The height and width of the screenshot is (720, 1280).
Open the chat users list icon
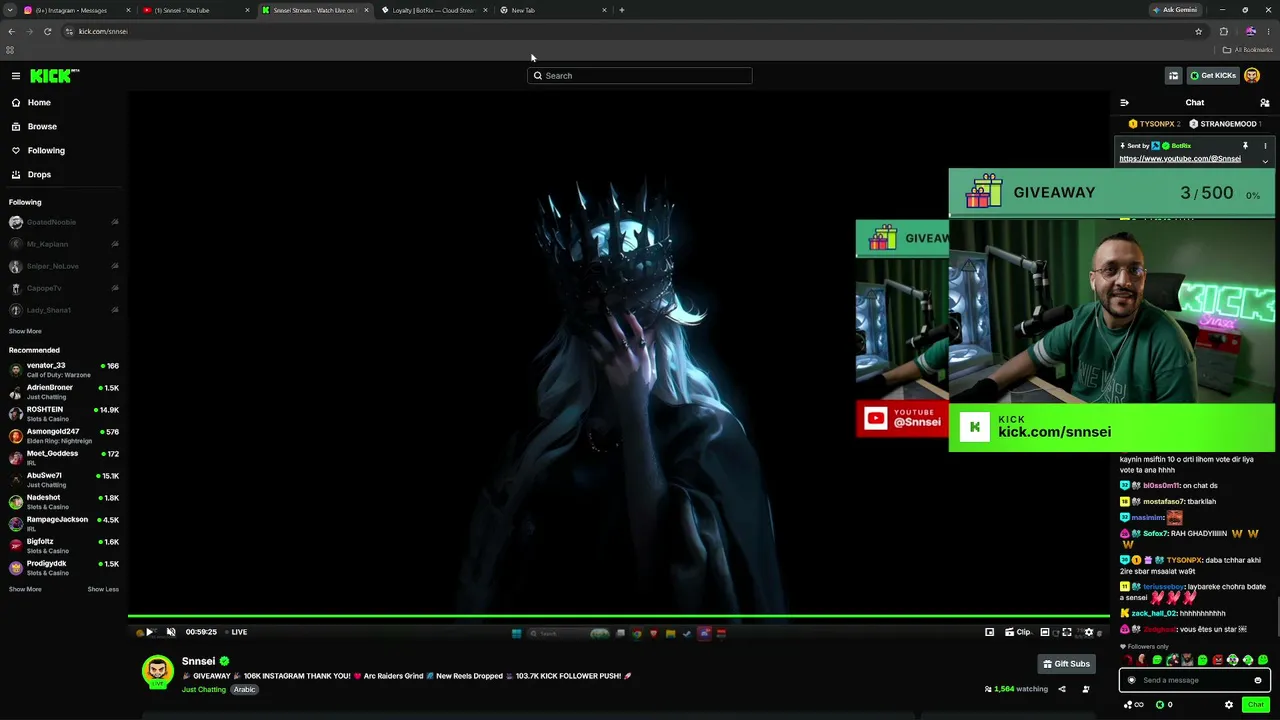[x=1265, y=103]
